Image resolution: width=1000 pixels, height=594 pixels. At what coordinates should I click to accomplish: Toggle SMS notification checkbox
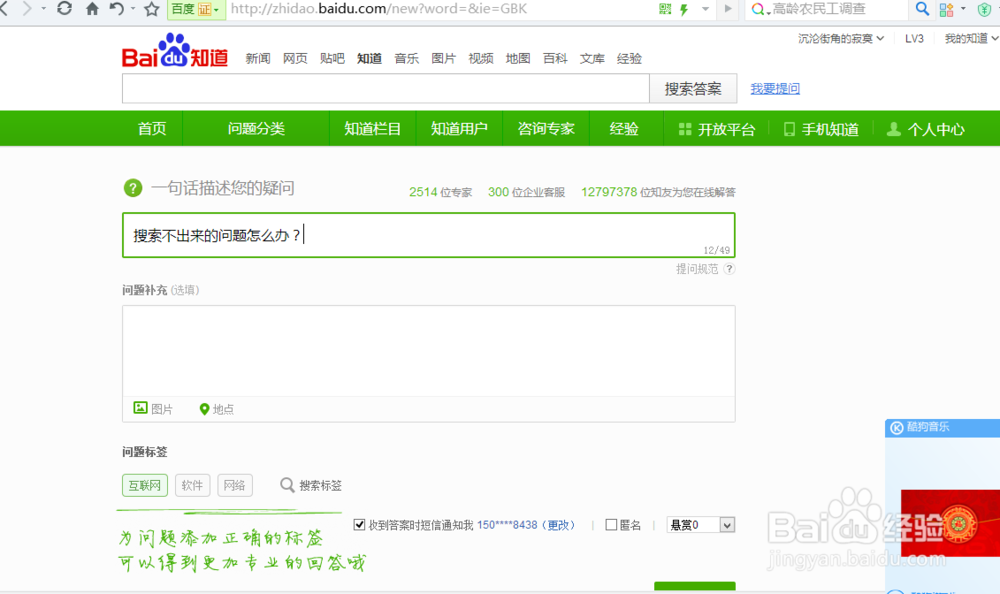pos(359,524)
